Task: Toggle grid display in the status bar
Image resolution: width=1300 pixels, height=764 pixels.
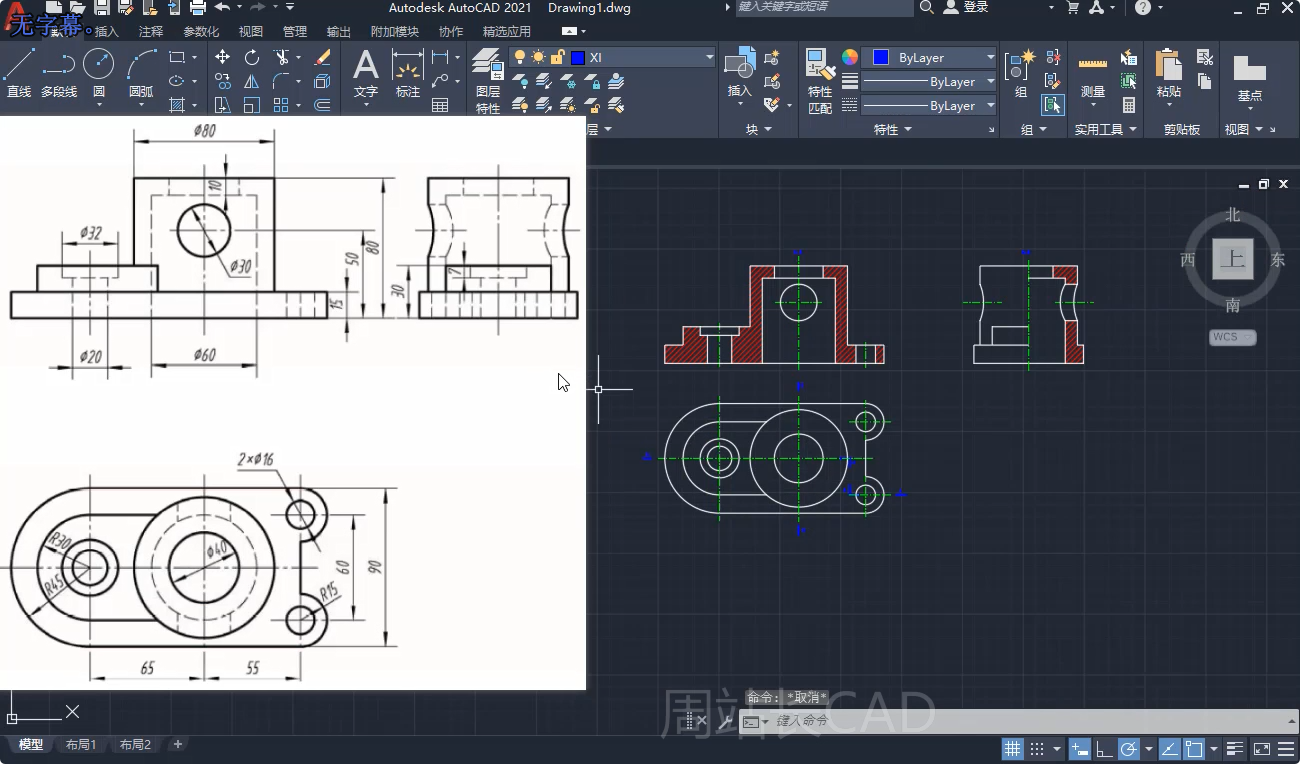Action: [x=1012, y=749]
